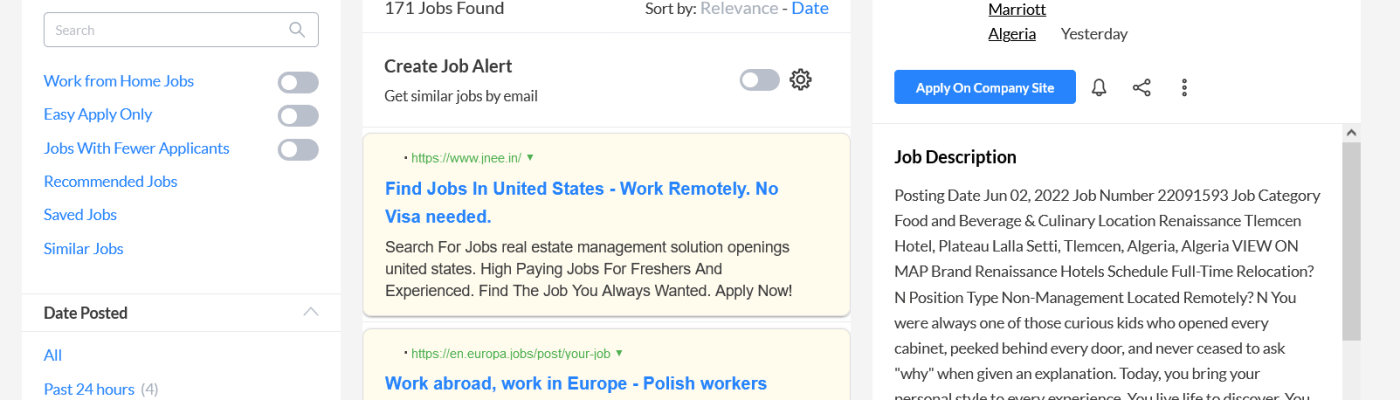Filter by Past 24 hours
This screenshot has height=400, width=1400.
pyautogui.click(x=89, y=389)
